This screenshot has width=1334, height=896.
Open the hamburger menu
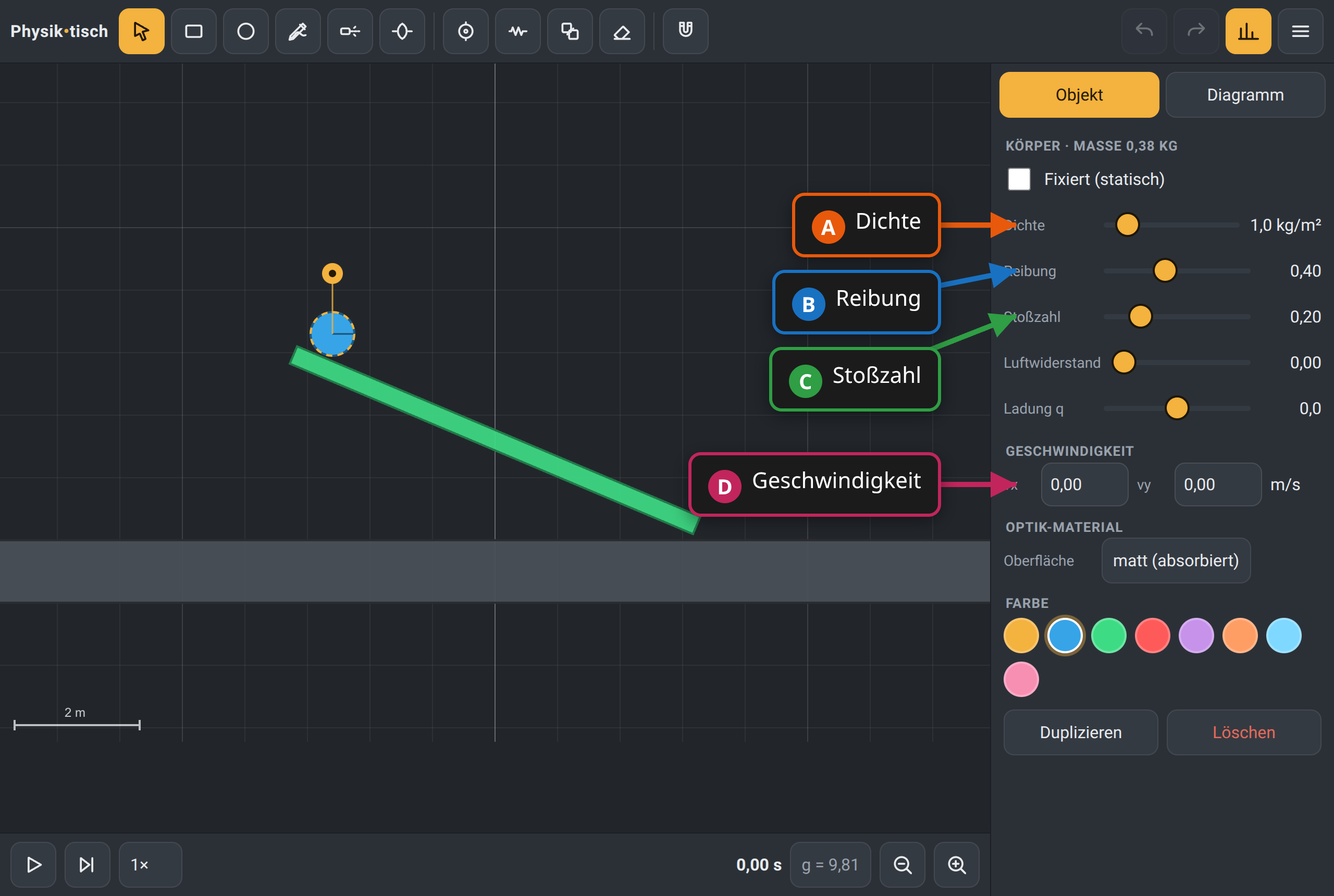click(1300, 31)
